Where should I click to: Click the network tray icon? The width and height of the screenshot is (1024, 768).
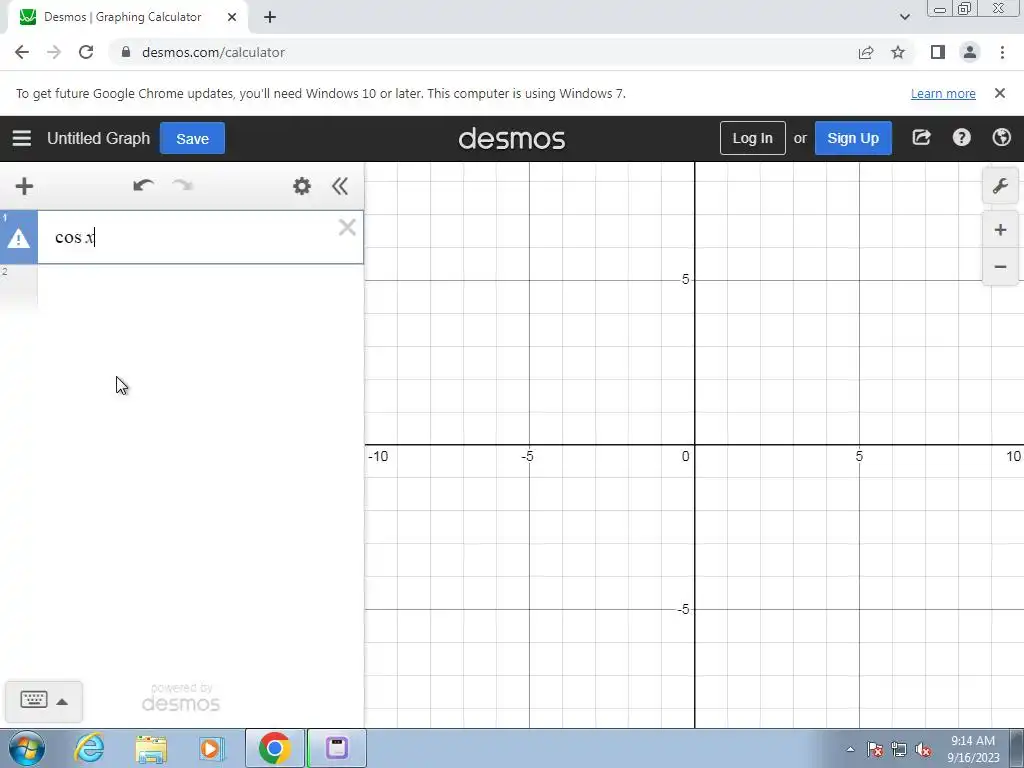click(899, 750)
